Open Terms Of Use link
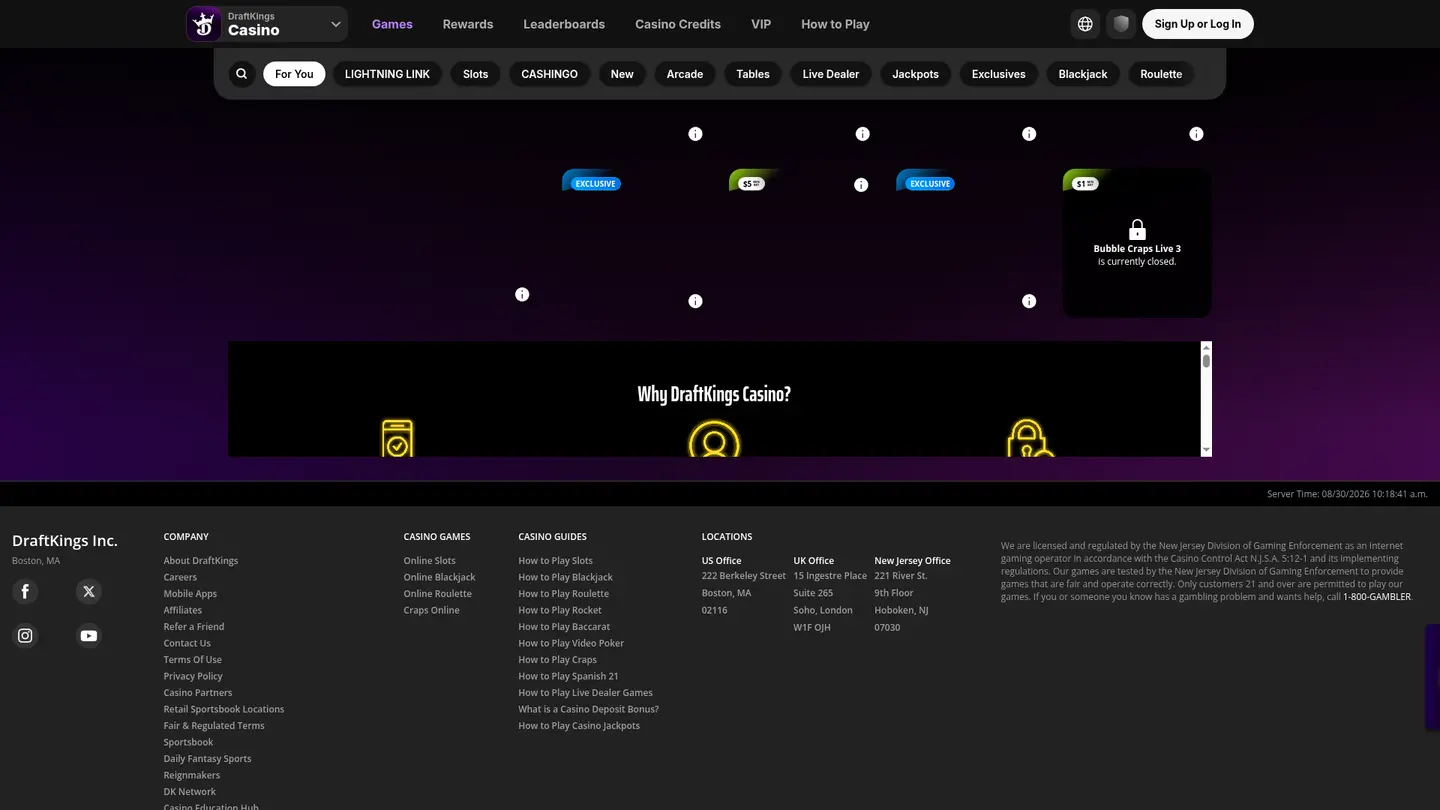The image size is (1440, 810). click(x=193, y=660)
